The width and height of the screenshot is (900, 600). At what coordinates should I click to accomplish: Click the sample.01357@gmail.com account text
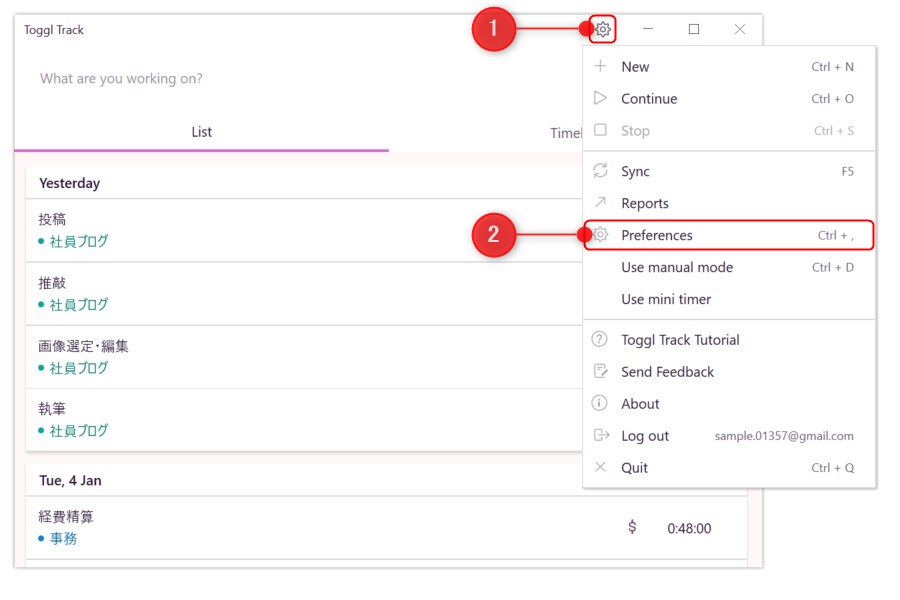pos(784,436)
